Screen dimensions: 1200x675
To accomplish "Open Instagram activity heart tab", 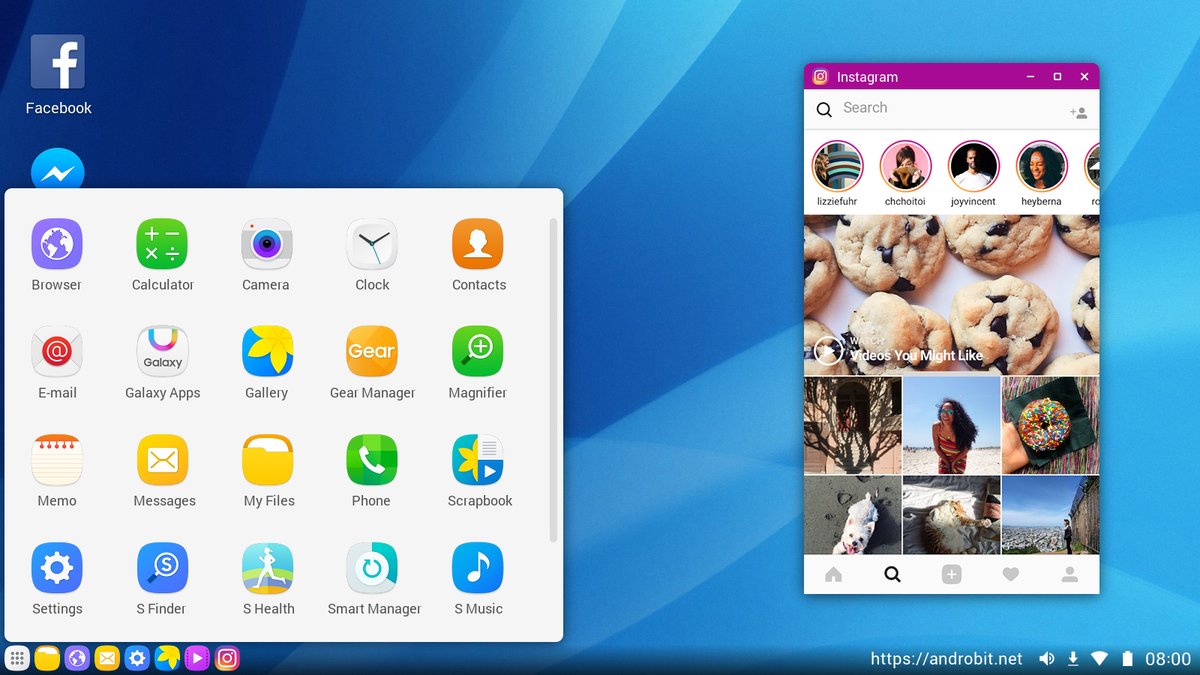I will coord(1010,575).
